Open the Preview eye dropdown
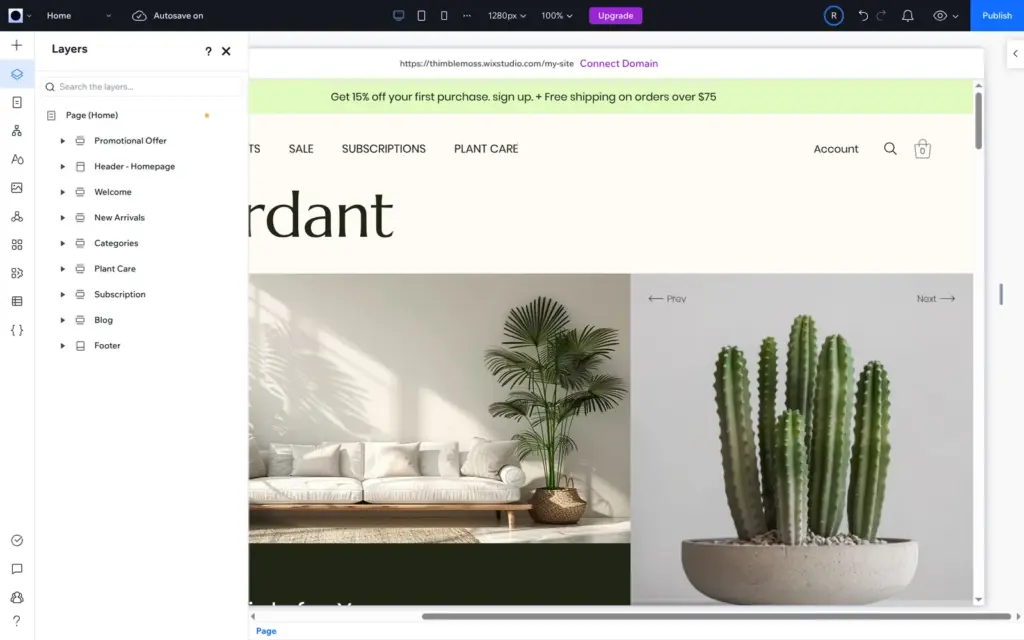Viewport: 1024px width, 640px height. pyautogui.click(x=946, y=16)
